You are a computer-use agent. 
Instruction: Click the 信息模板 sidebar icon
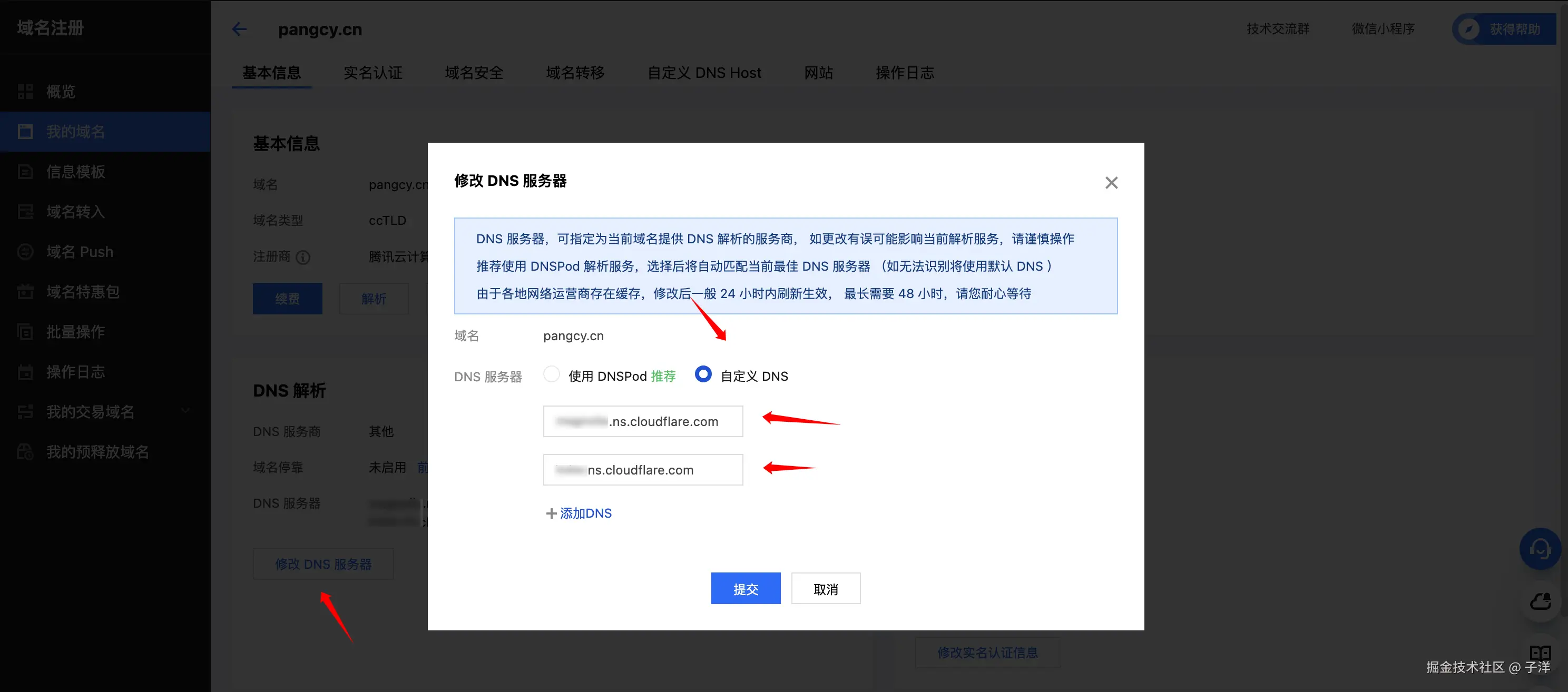click(x=25, y=172)
